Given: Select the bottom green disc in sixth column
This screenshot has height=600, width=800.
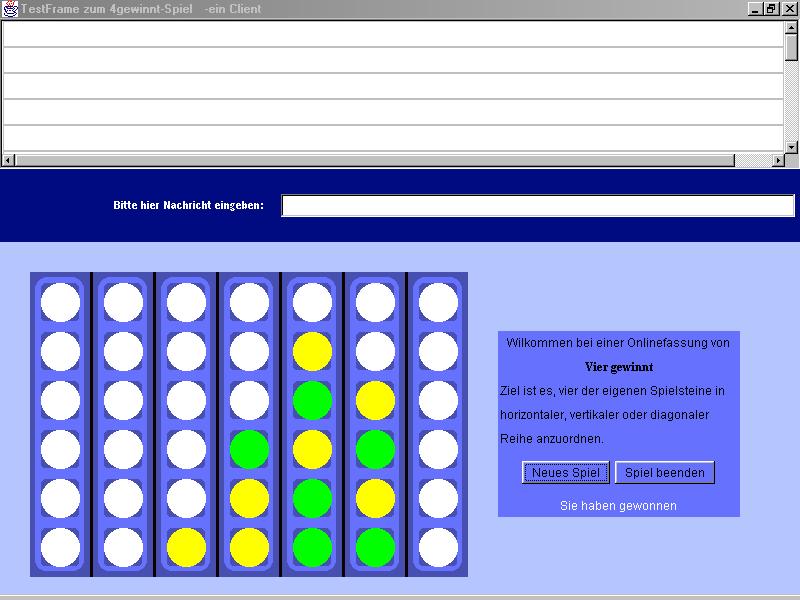Looking at the screenshot, I should point(375,547).
